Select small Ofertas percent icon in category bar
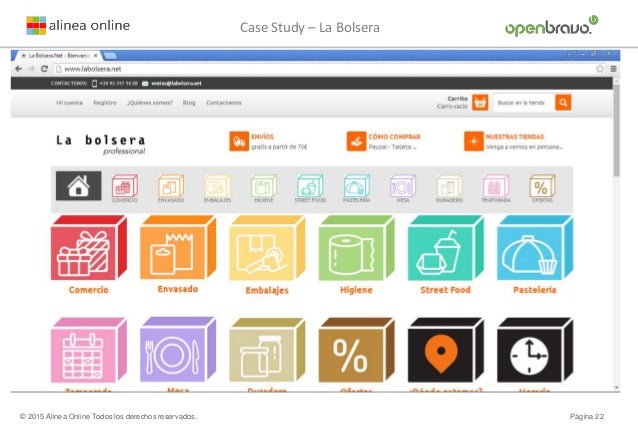 542,186
